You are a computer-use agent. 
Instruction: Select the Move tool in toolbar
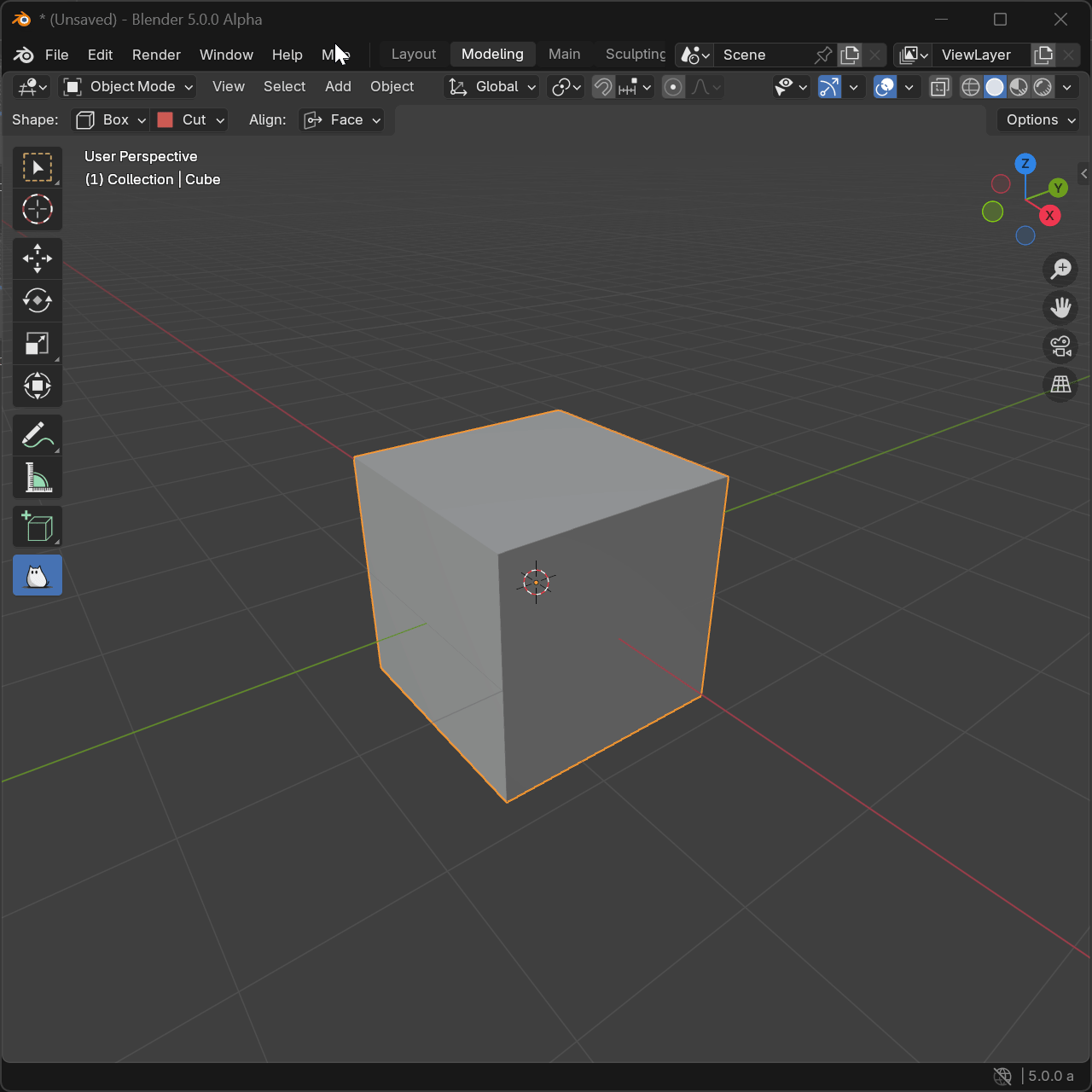point(37,258)
